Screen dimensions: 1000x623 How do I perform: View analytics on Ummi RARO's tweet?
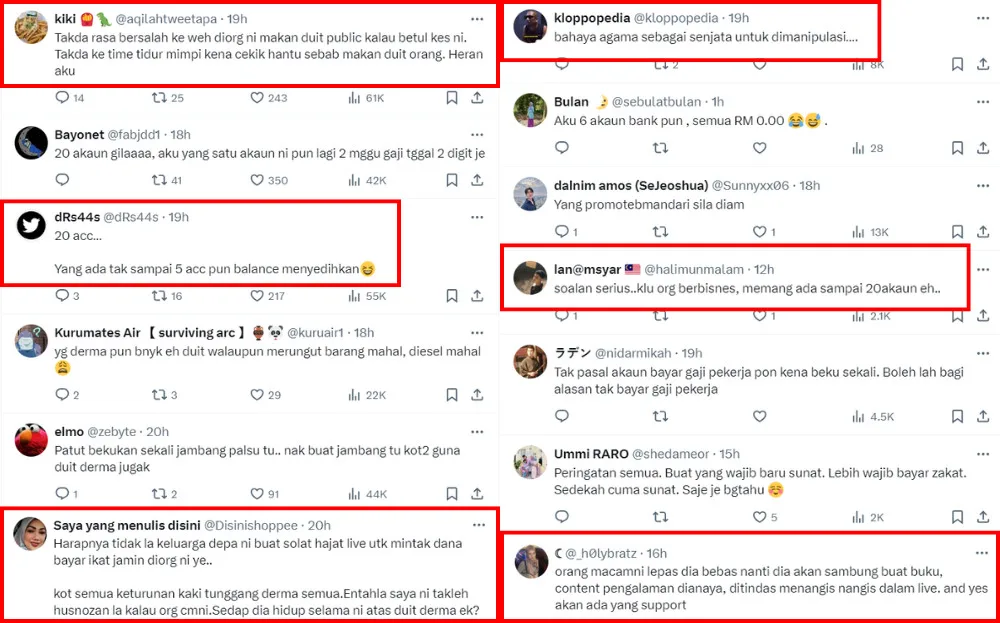coord(854,517)
